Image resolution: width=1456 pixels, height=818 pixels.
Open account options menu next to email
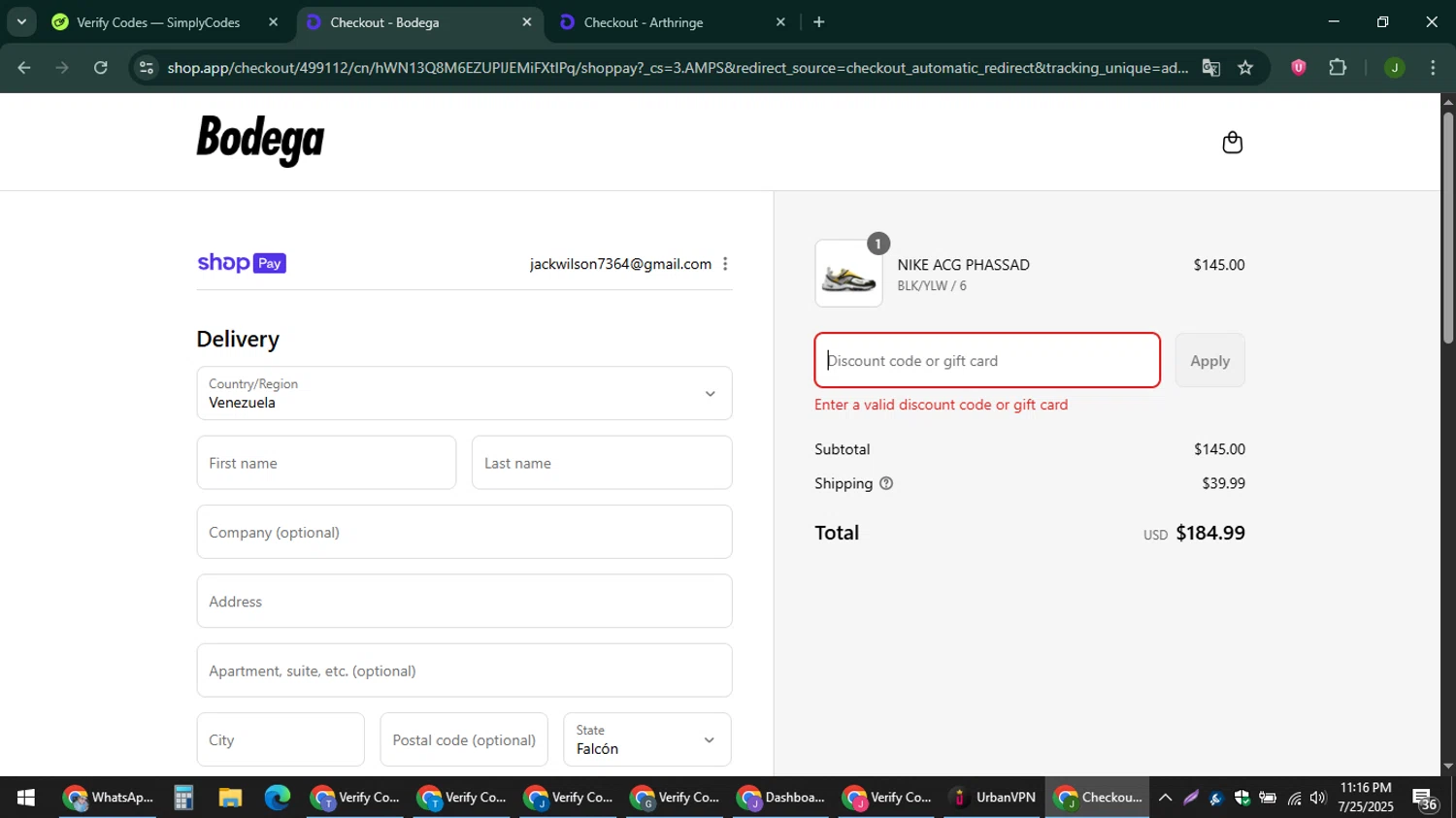pos(725,264)
